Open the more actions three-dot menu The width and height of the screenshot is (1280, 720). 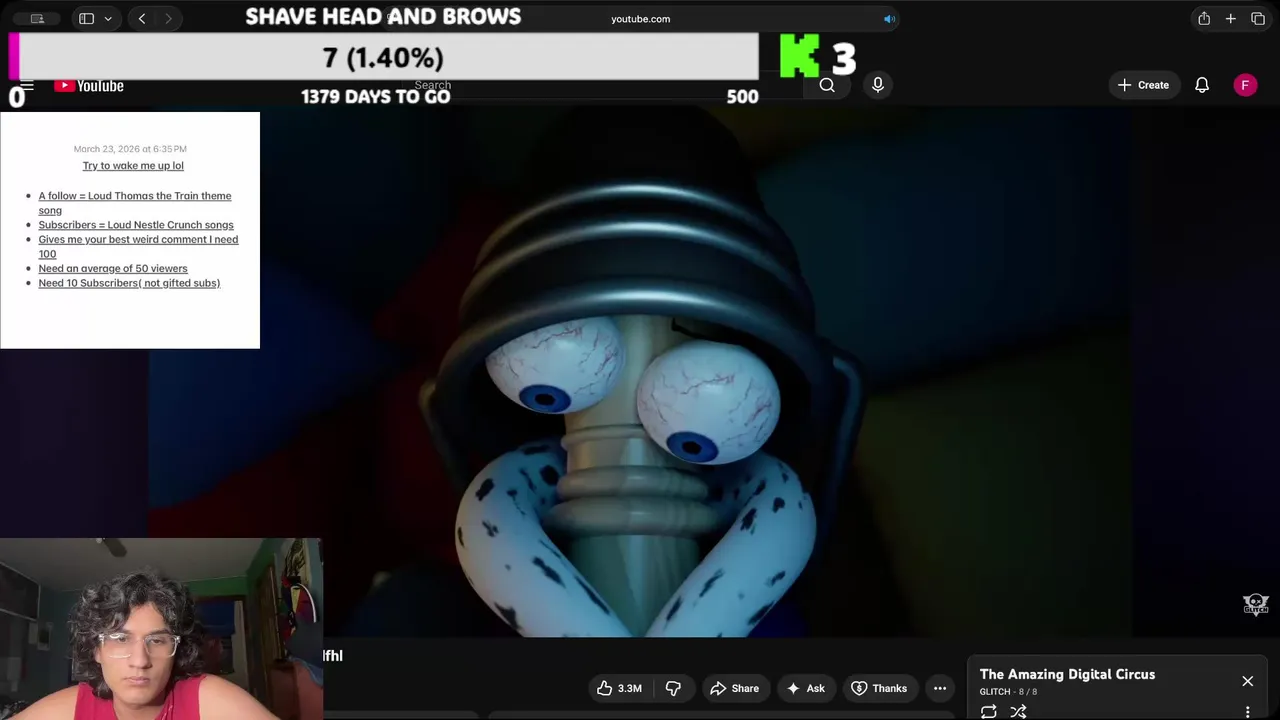tap(940, 688)
